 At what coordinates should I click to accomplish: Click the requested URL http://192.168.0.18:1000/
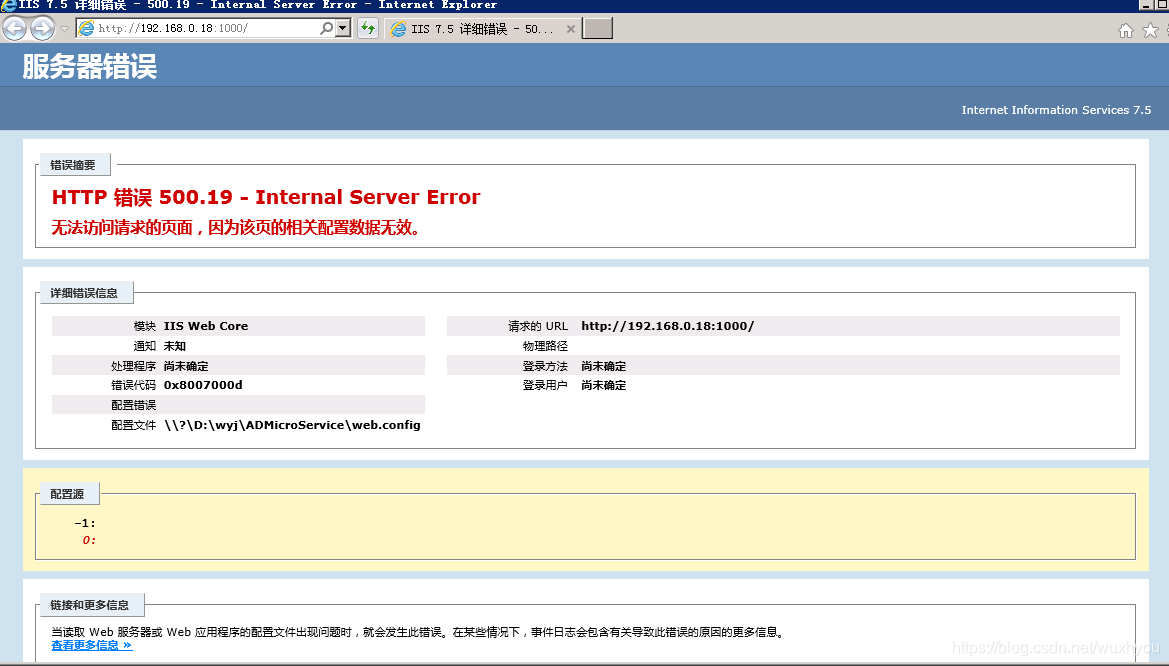coord(667,326)
